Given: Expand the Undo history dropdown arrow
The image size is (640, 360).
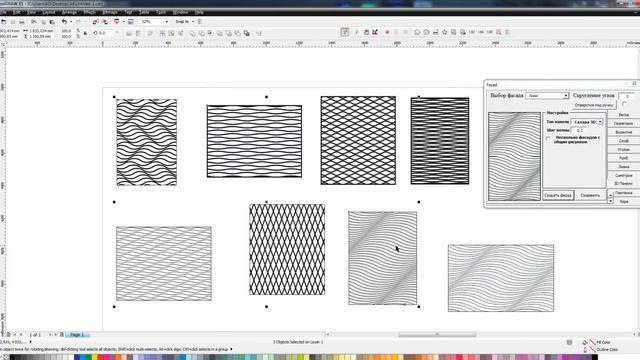Looking at the screenshot, I should click(71, 22).
